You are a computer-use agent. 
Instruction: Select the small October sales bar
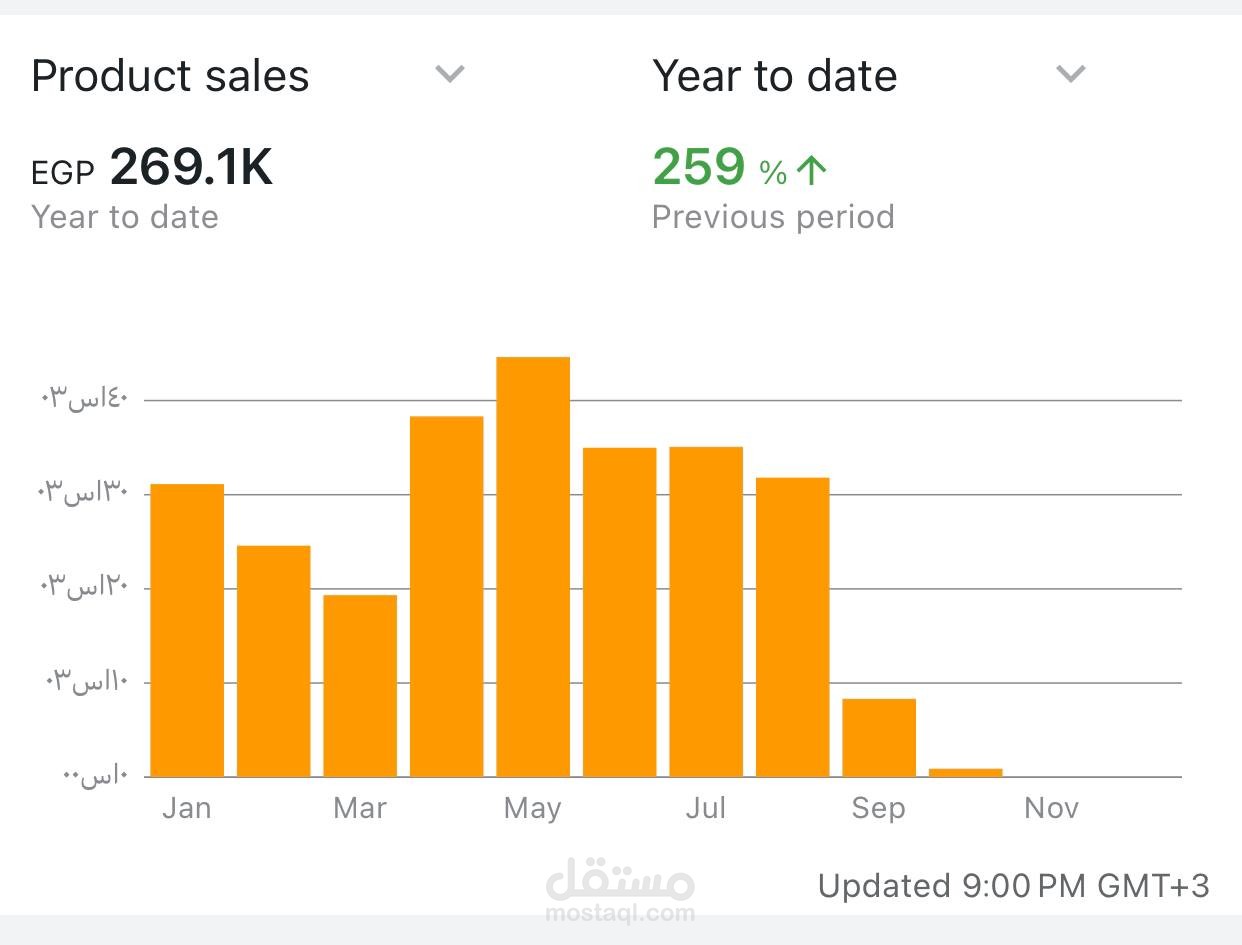[x=965, y=772]
